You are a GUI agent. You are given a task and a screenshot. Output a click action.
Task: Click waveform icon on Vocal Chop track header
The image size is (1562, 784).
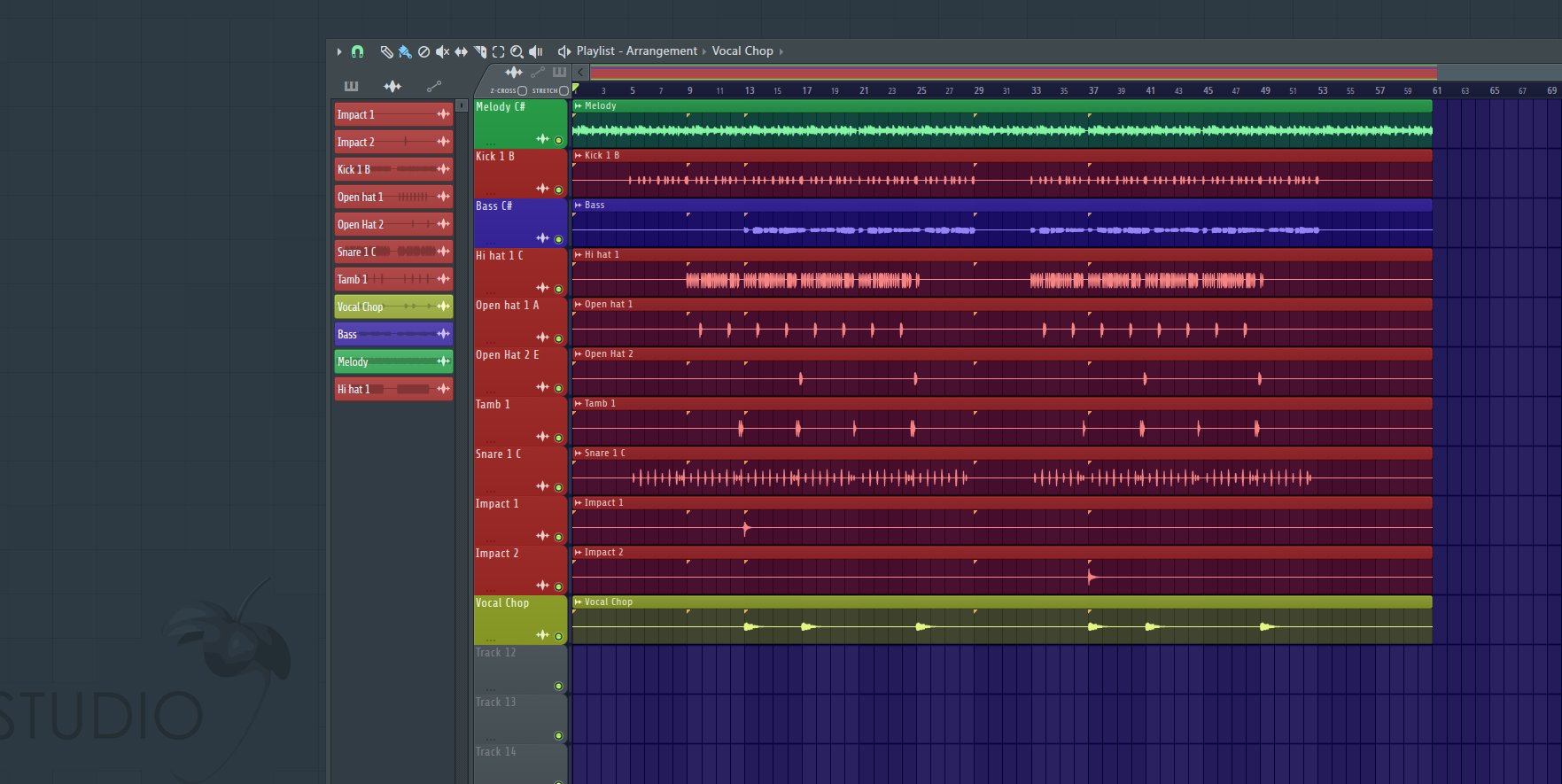pyautogui.click(x=542, y=635)
